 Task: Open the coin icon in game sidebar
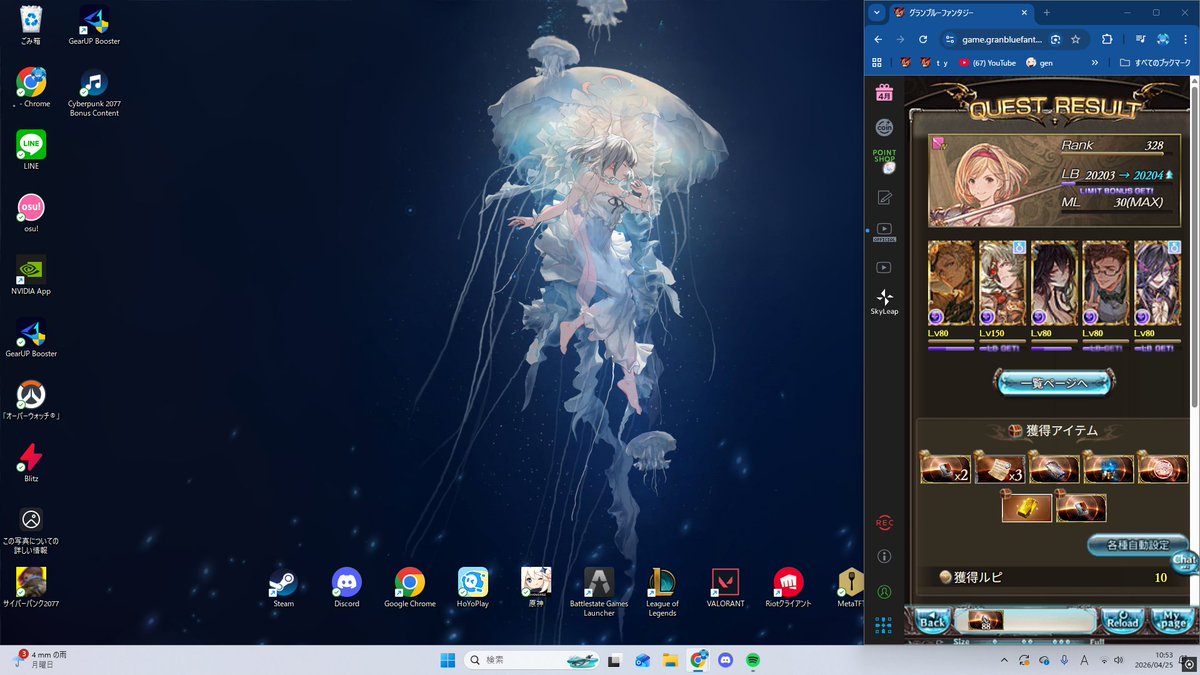pyautogui.click(x=884, y=127)
